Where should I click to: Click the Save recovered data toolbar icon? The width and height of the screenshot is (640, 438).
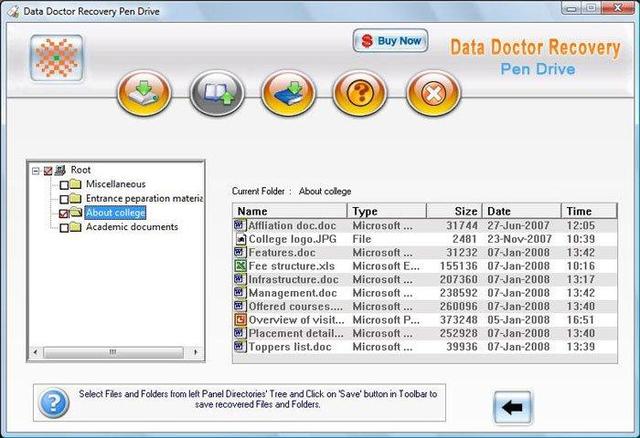144,93
